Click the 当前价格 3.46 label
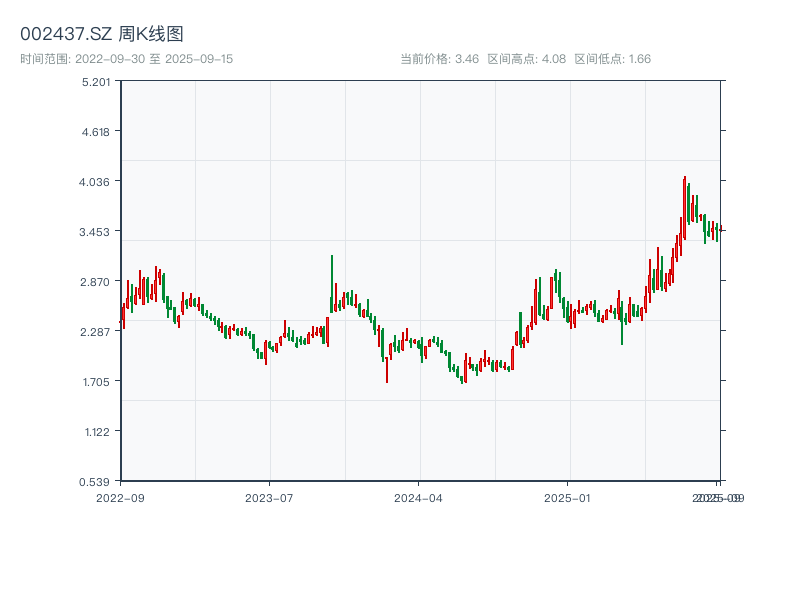The height and width of the screenshot is (600, 800). tap(439, 59)
